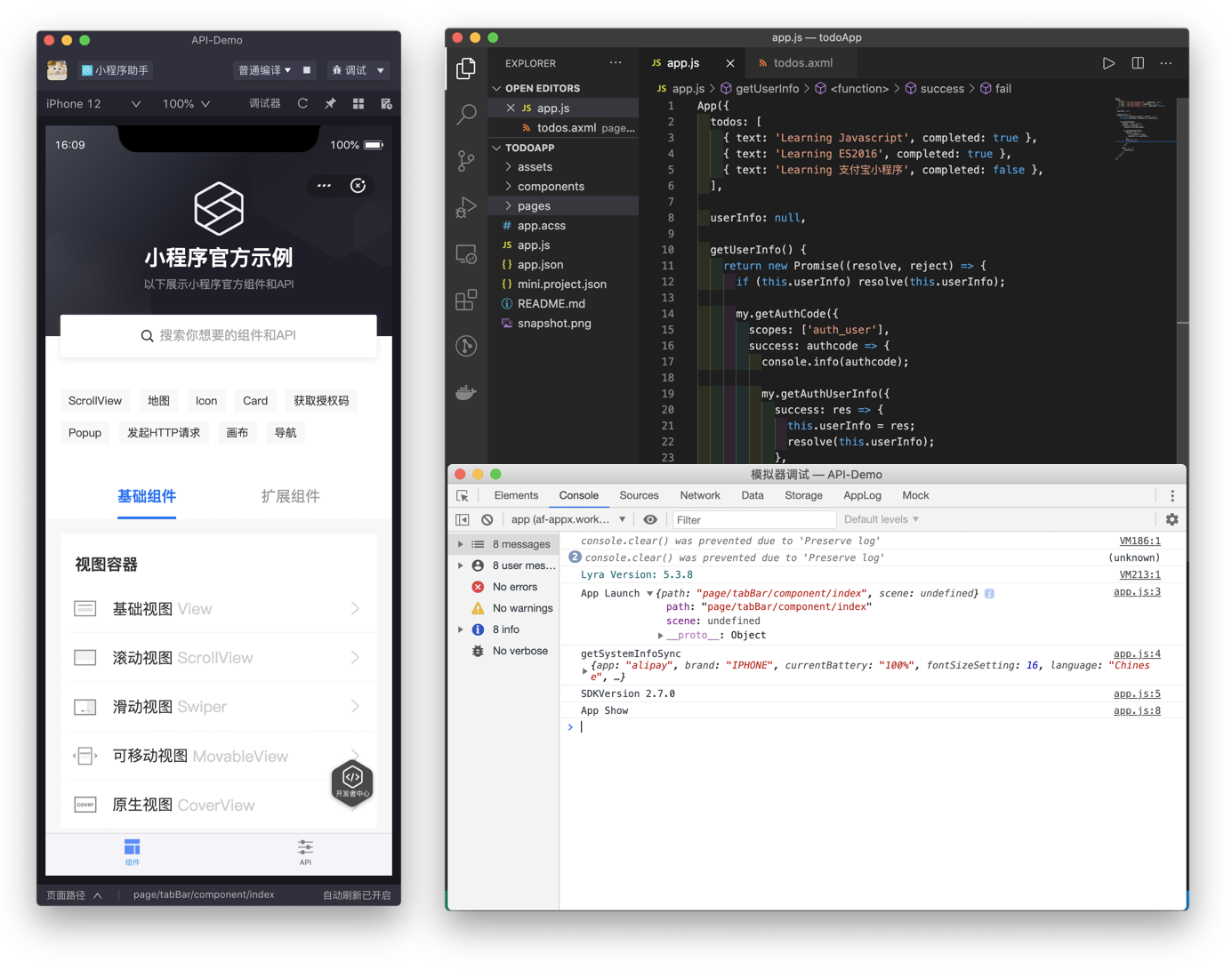Open the Default levels dropdown in Console

(x=880, y=519)
